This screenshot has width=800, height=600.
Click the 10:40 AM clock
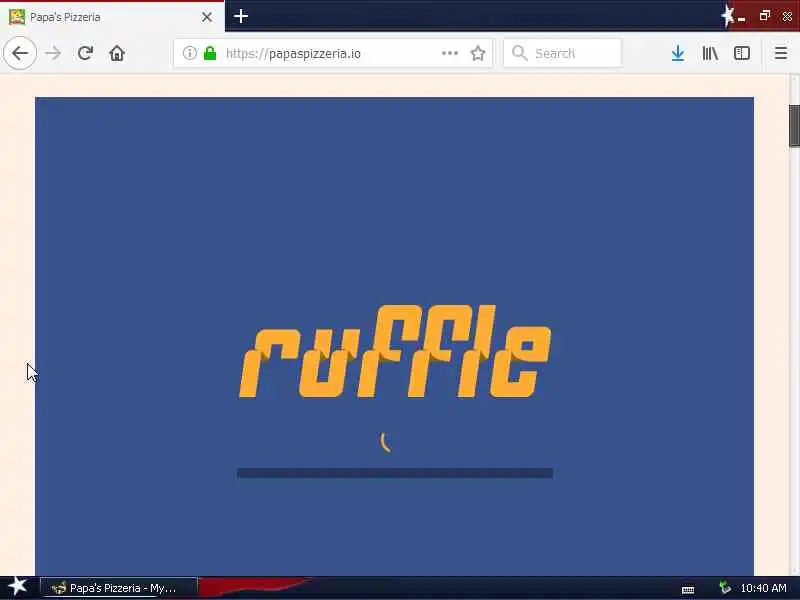click(x=763, y=588)
